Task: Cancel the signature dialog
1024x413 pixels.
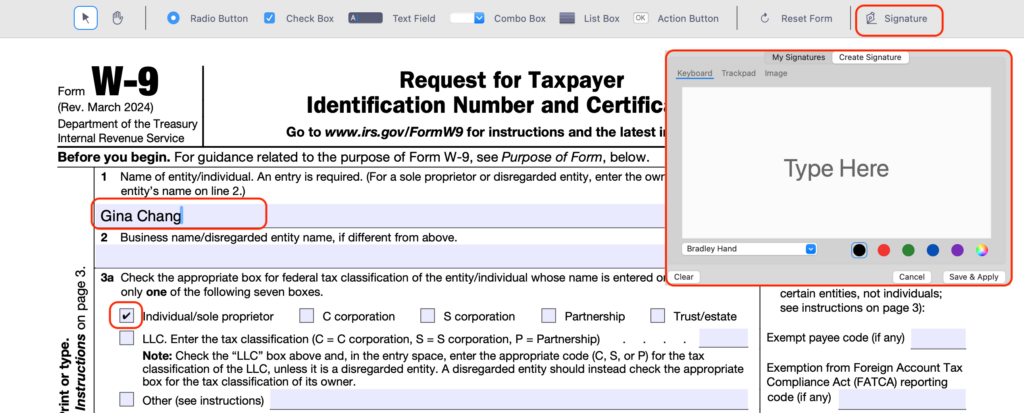Action: pos(911,277)
